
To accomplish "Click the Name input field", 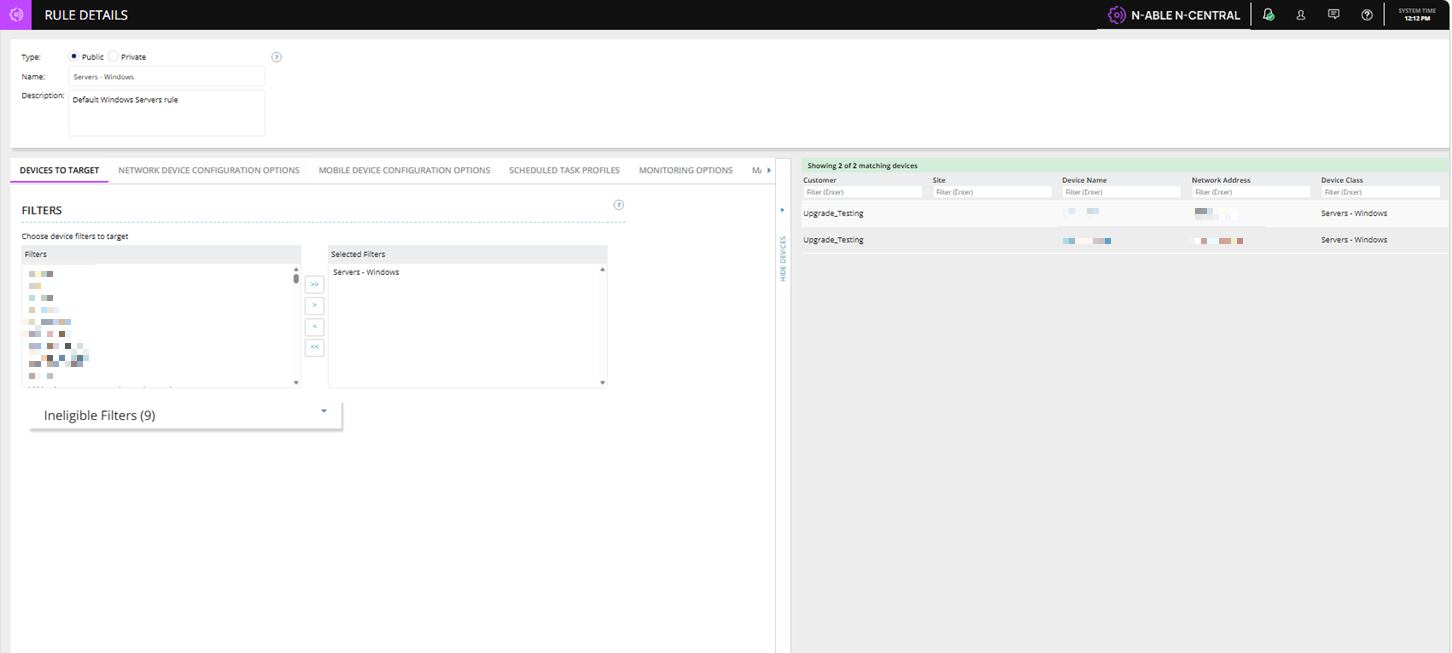I will point(167,76).
